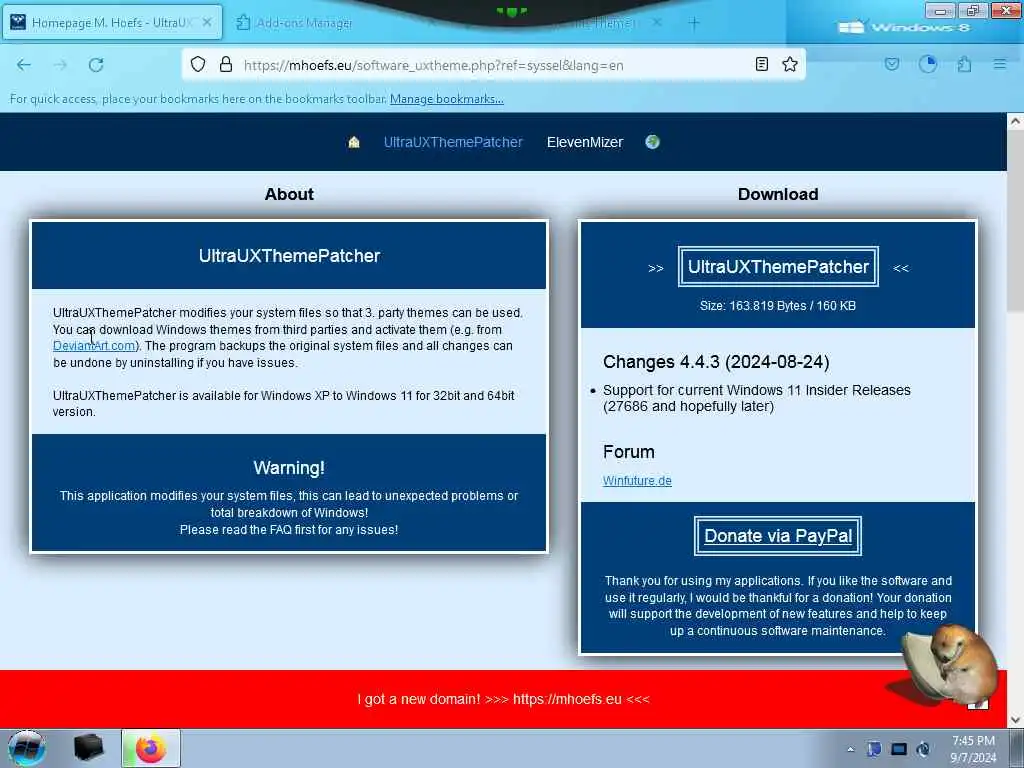Go back to the previous page
This screenshot has width=1024, height=768.
24,65
